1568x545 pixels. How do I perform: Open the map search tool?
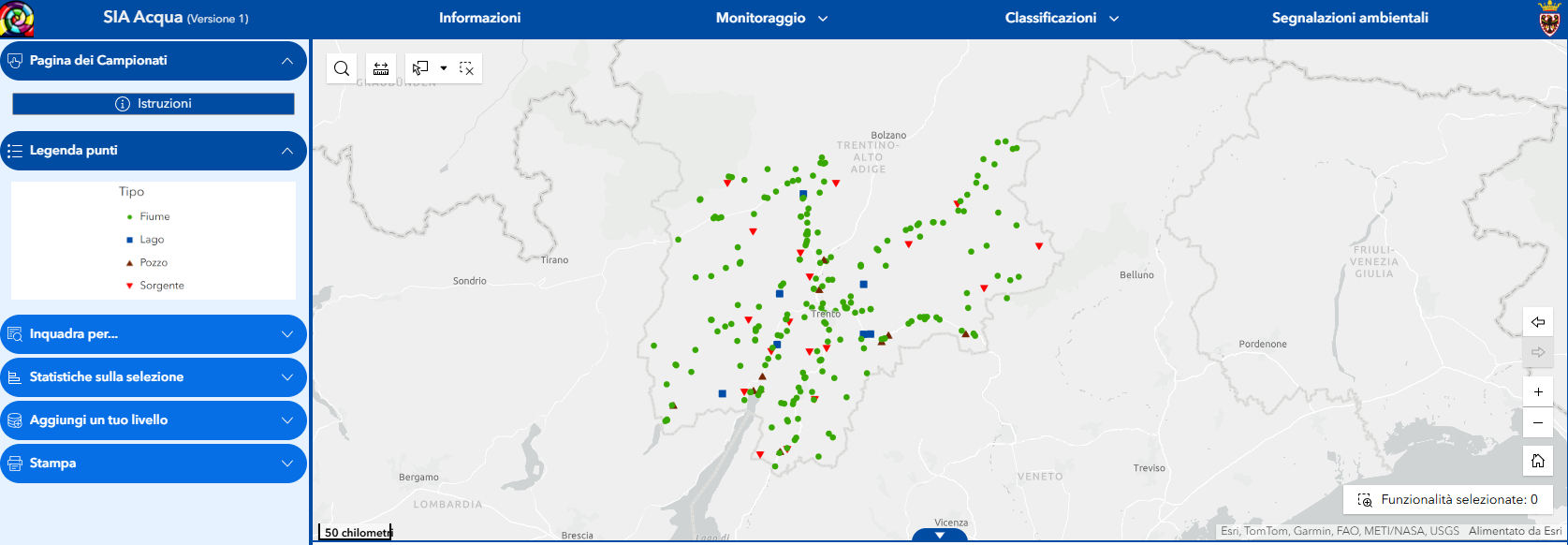(x=342, y=68)
